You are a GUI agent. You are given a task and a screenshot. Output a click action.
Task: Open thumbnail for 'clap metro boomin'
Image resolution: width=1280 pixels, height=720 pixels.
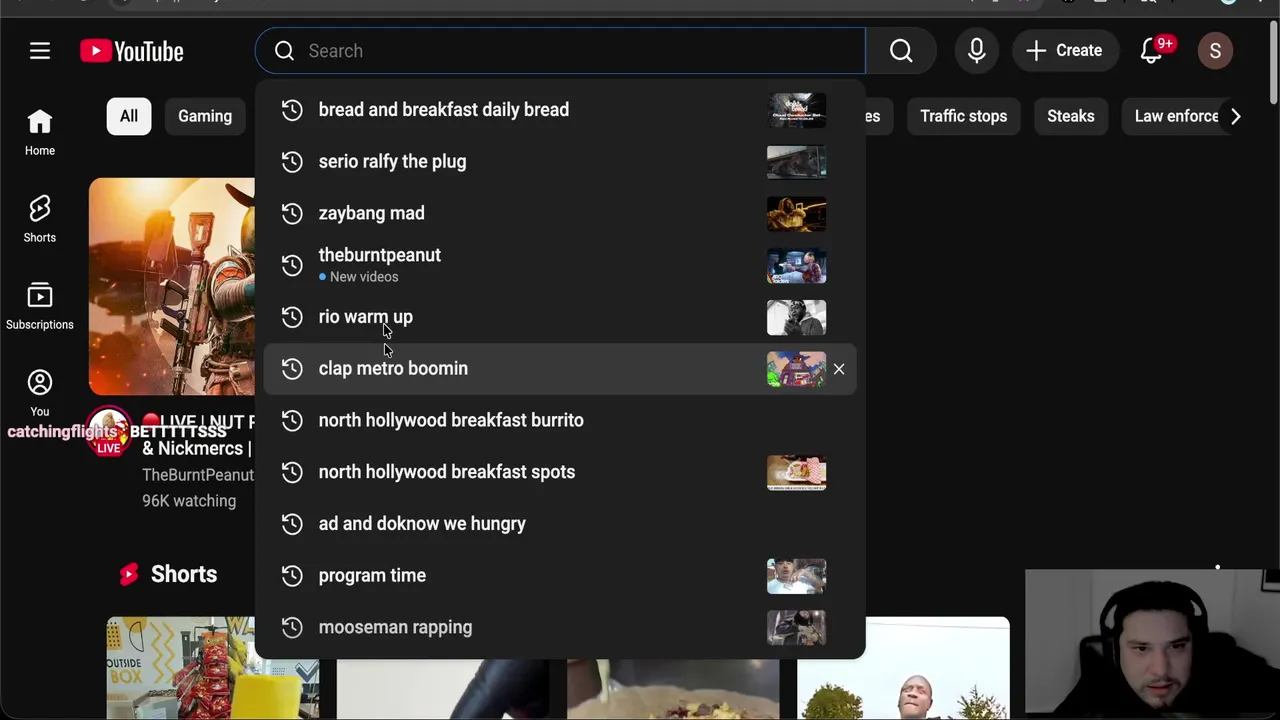point(797,369)
